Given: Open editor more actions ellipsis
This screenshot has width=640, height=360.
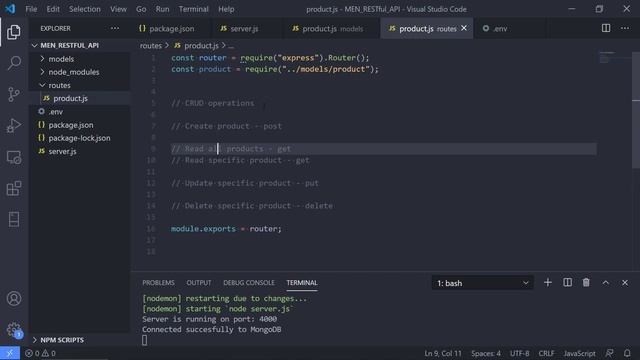Looking at the screenshot, I should pyautogui.click(x=625, y=28).
